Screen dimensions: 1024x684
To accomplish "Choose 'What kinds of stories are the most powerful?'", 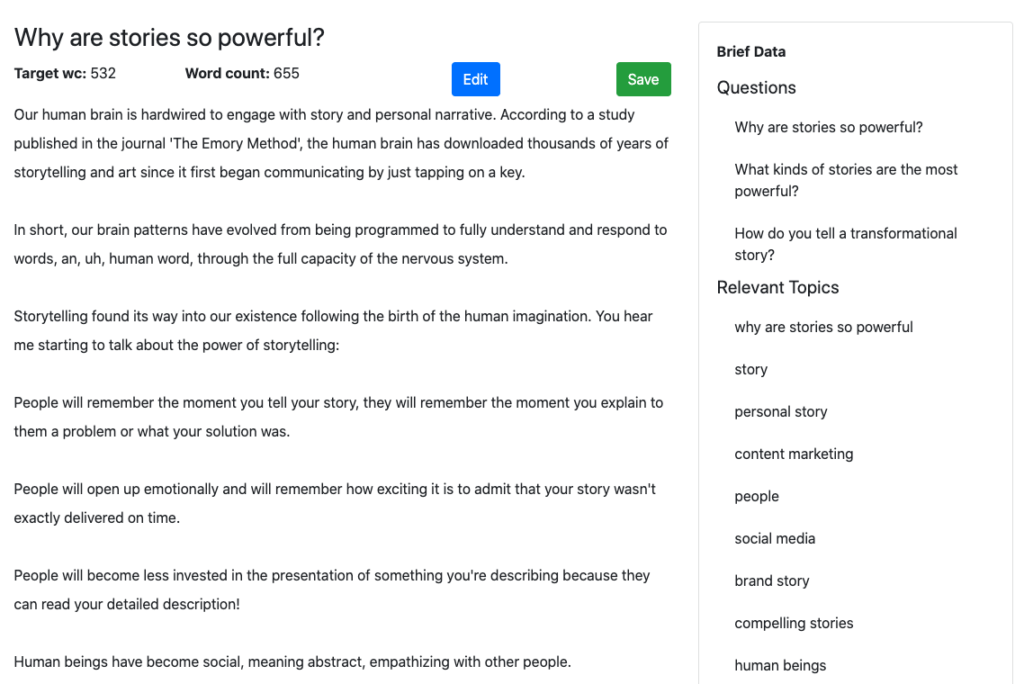I will tap(846, 180).
